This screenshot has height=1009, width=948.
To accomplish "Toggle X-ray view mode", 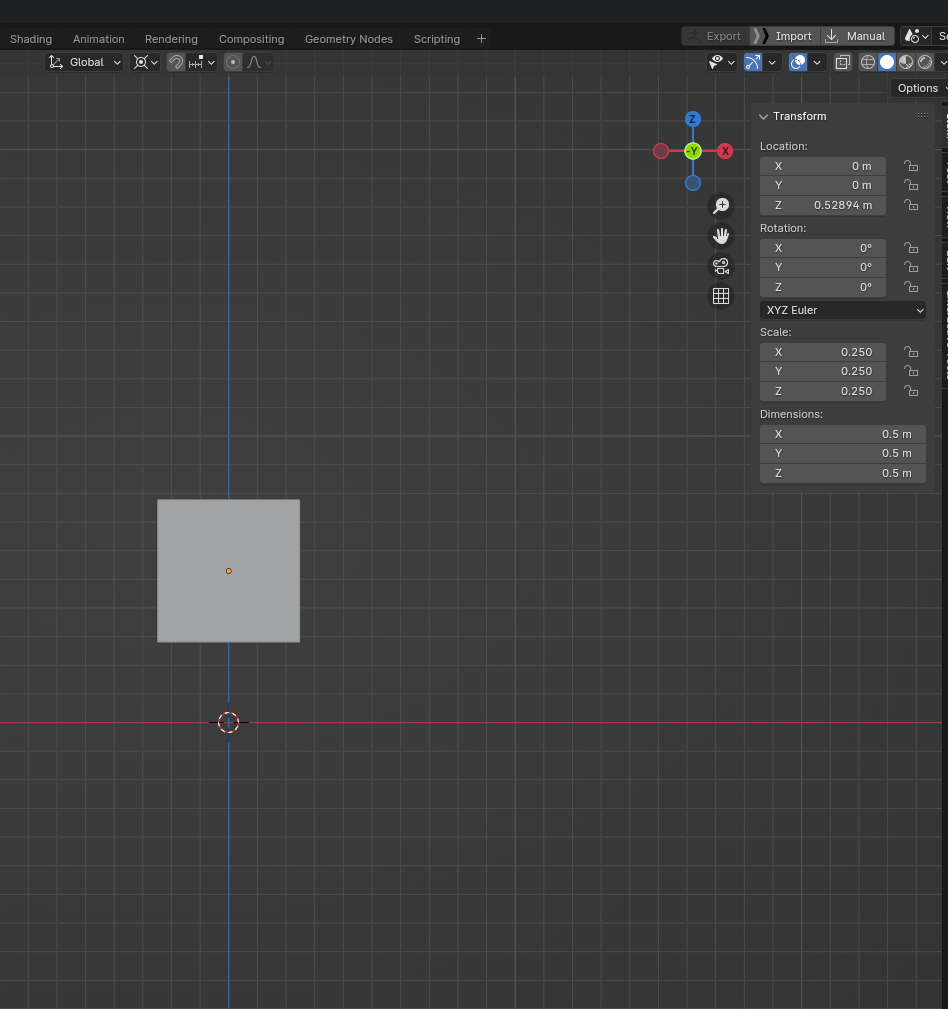I will [843, 62].
